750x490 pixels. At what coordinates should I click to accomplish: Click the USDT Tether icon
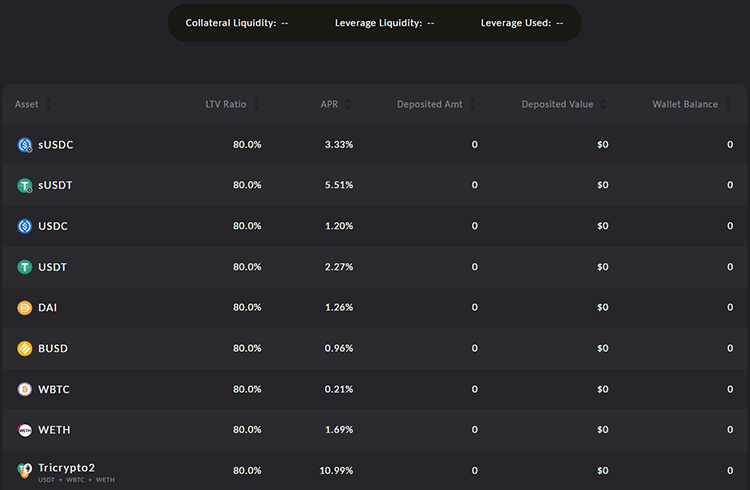coord(25,267)
